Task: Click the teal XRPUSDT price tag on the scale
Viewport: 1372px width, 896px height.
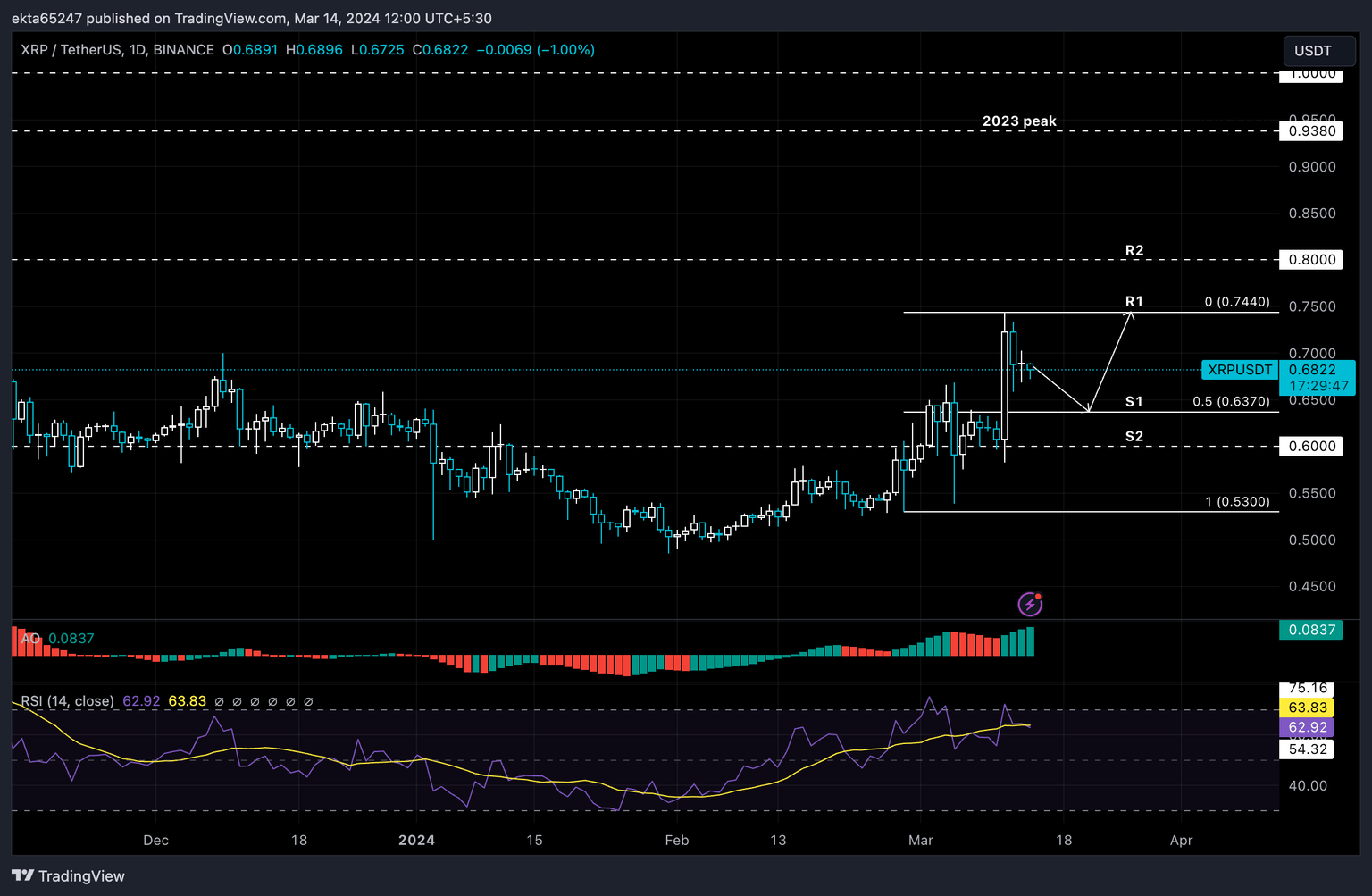Action: pyautogui.click(x=1240, y=369)
